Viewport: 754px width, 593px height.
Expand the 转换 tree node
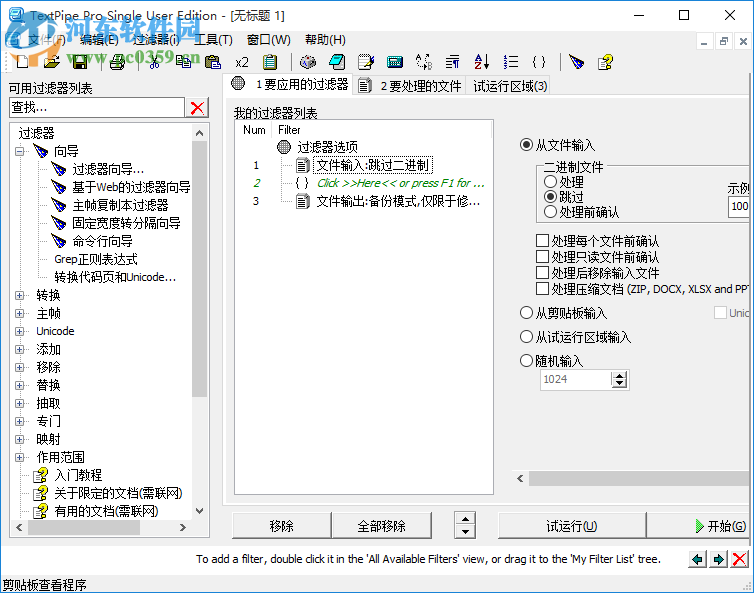click(x=19, y=295)
